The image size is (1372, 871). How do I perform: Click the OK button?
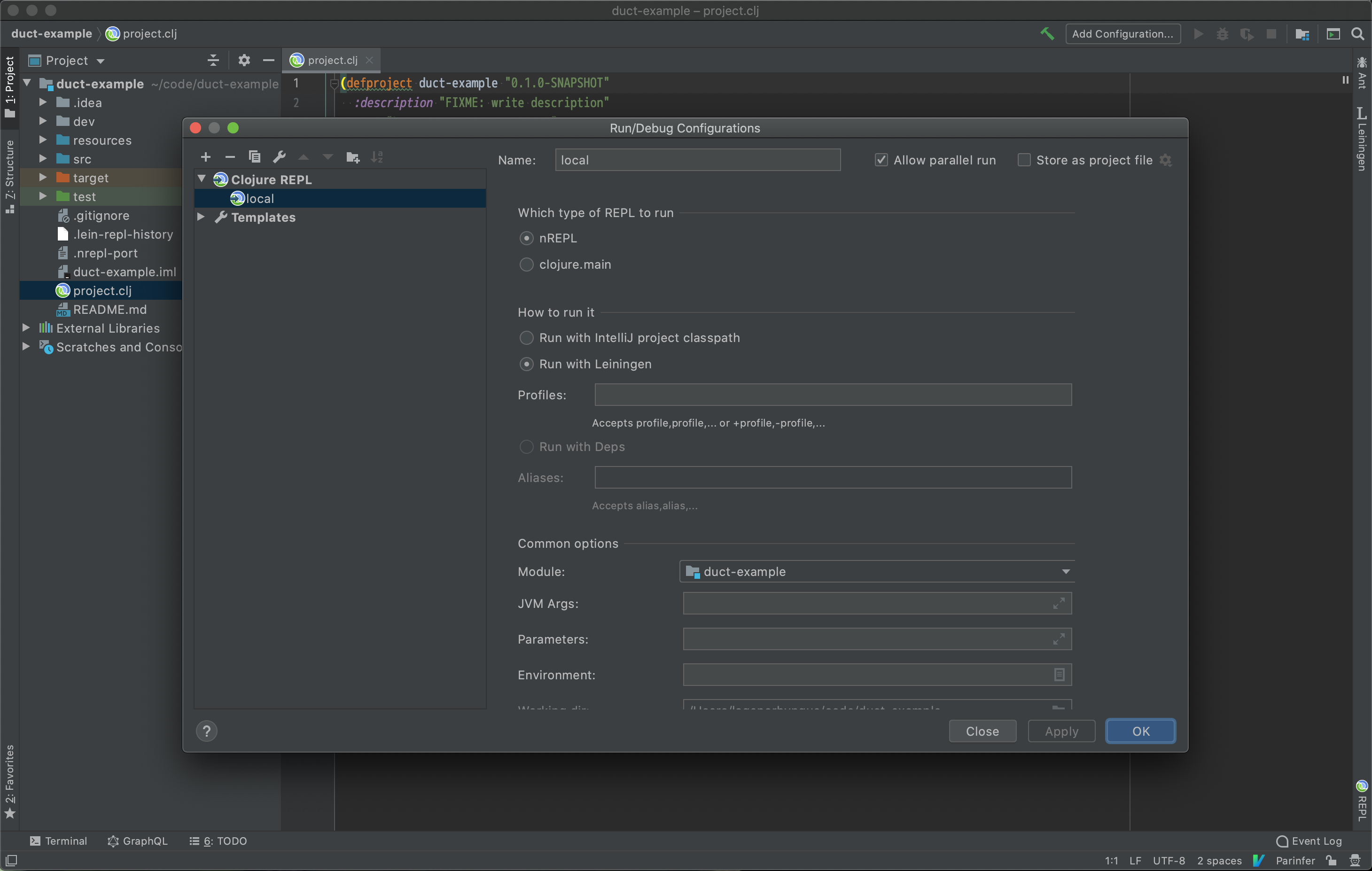point(1140,731)
